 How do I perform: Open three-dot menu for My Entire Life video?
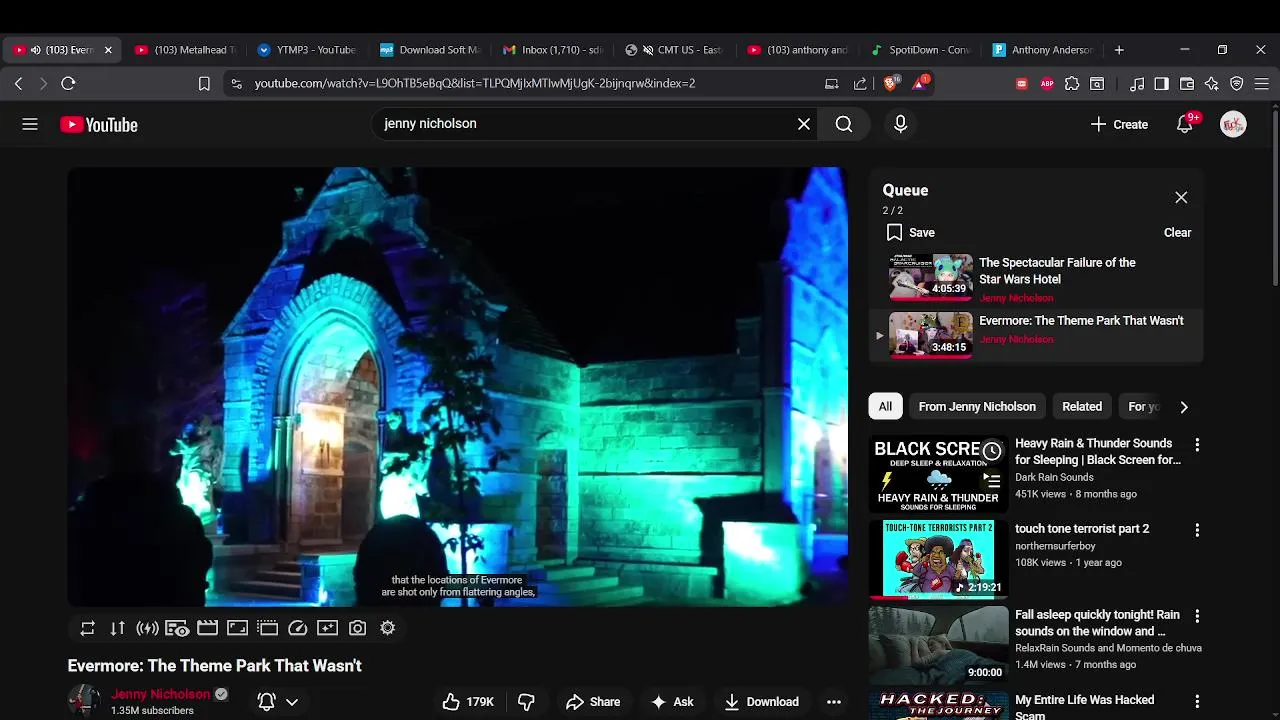[x=1197, y=702]
